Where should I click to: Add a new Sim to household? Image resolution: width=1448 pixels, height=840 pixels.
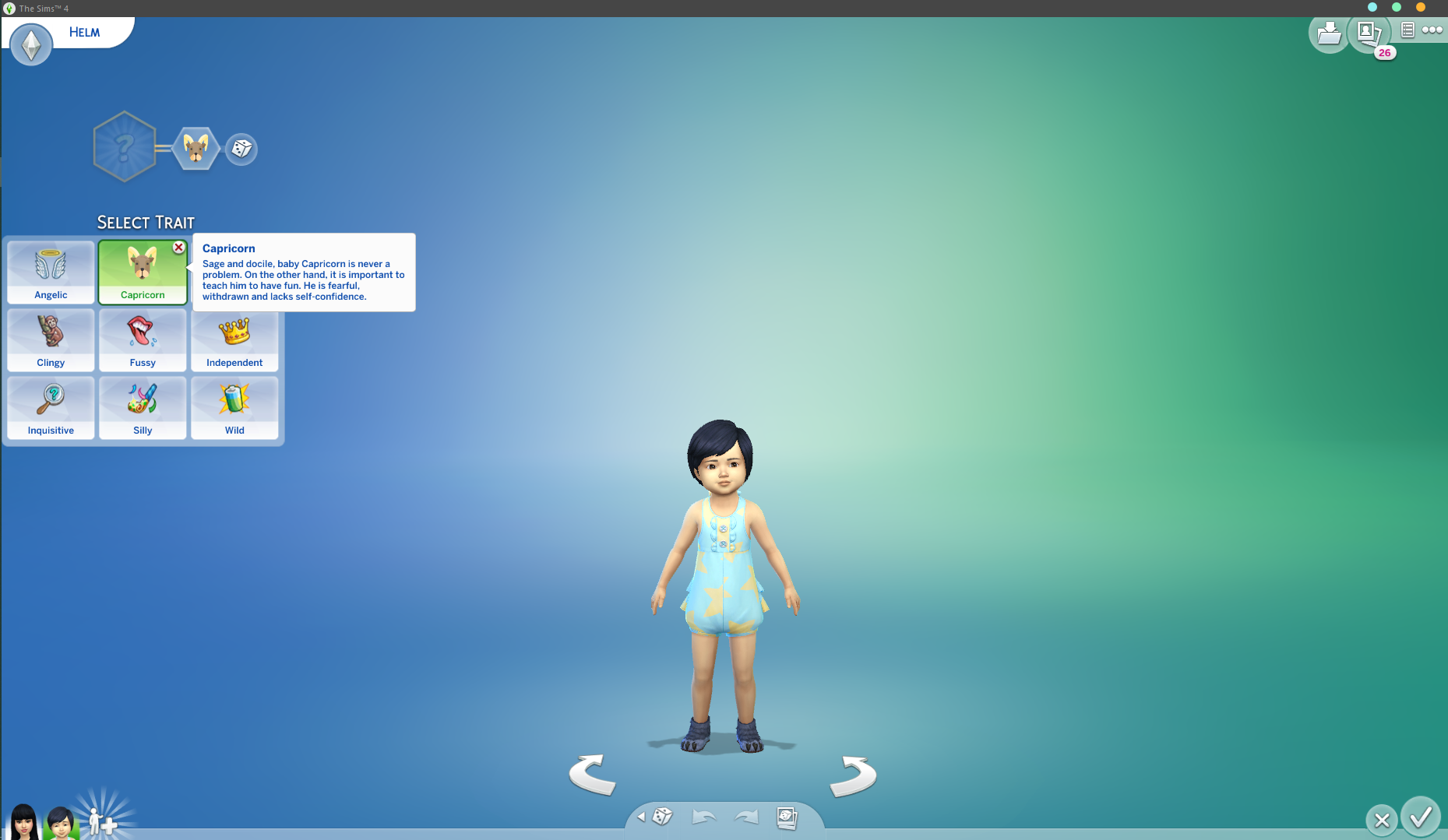coord(102,821)
